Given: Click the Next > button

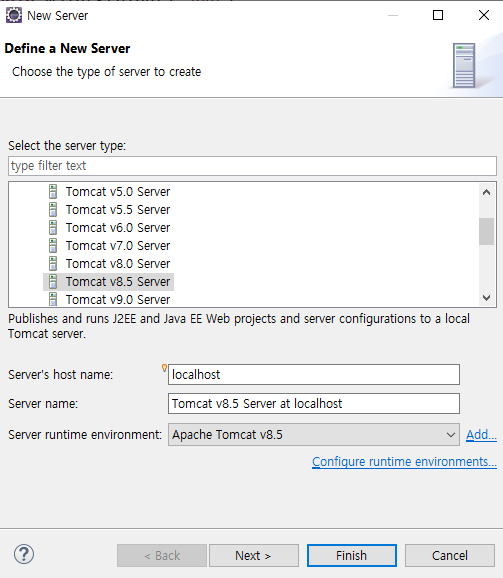Looking at the screenshot, I should pyautogui.click(x=254, y=556).
